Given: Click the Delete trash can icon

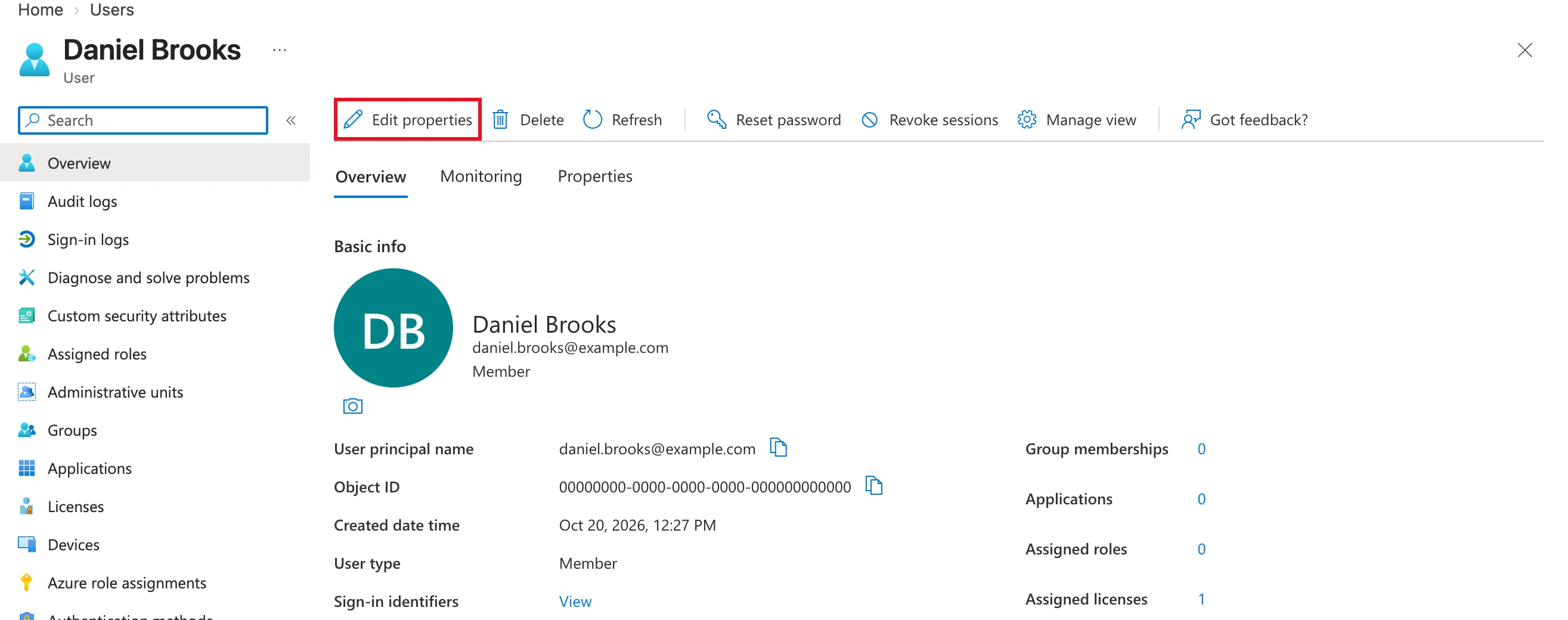Looking at the screenshot, I should (500, 119).
